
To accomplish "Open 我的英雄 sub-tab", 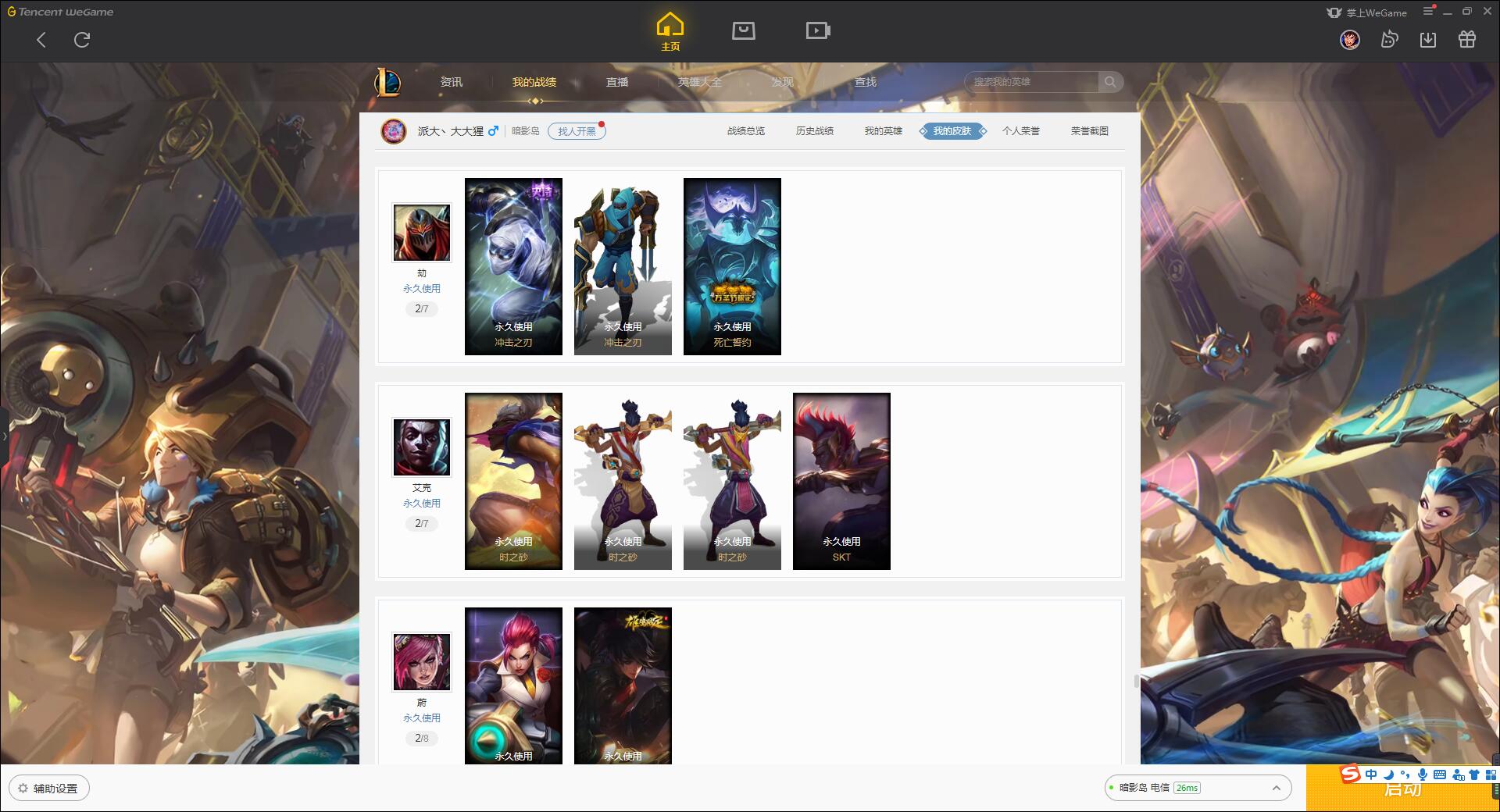I will pos(884,131).
